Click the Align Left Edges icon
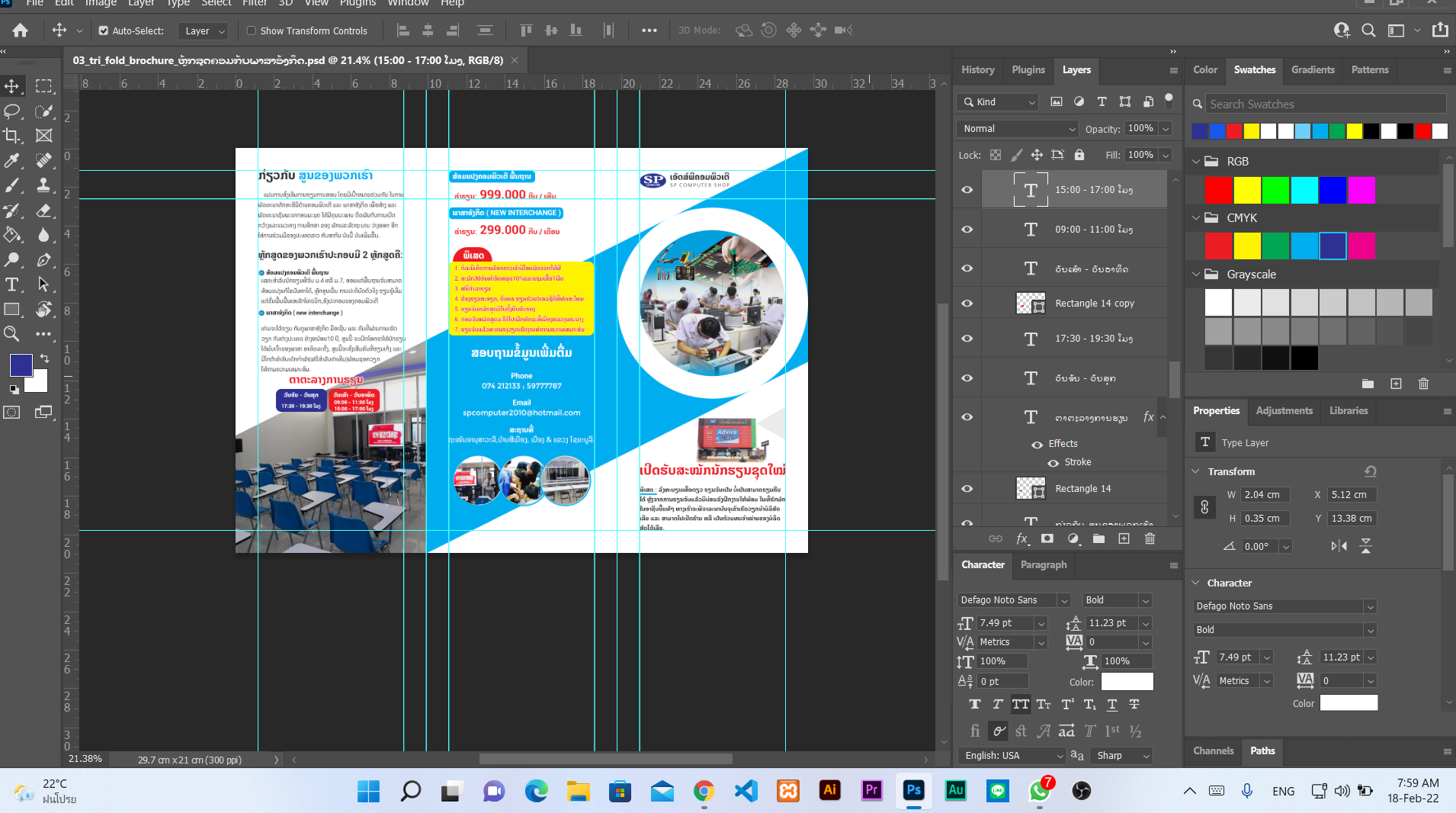This screenshot has width=1456, height=813. [403, 31]
